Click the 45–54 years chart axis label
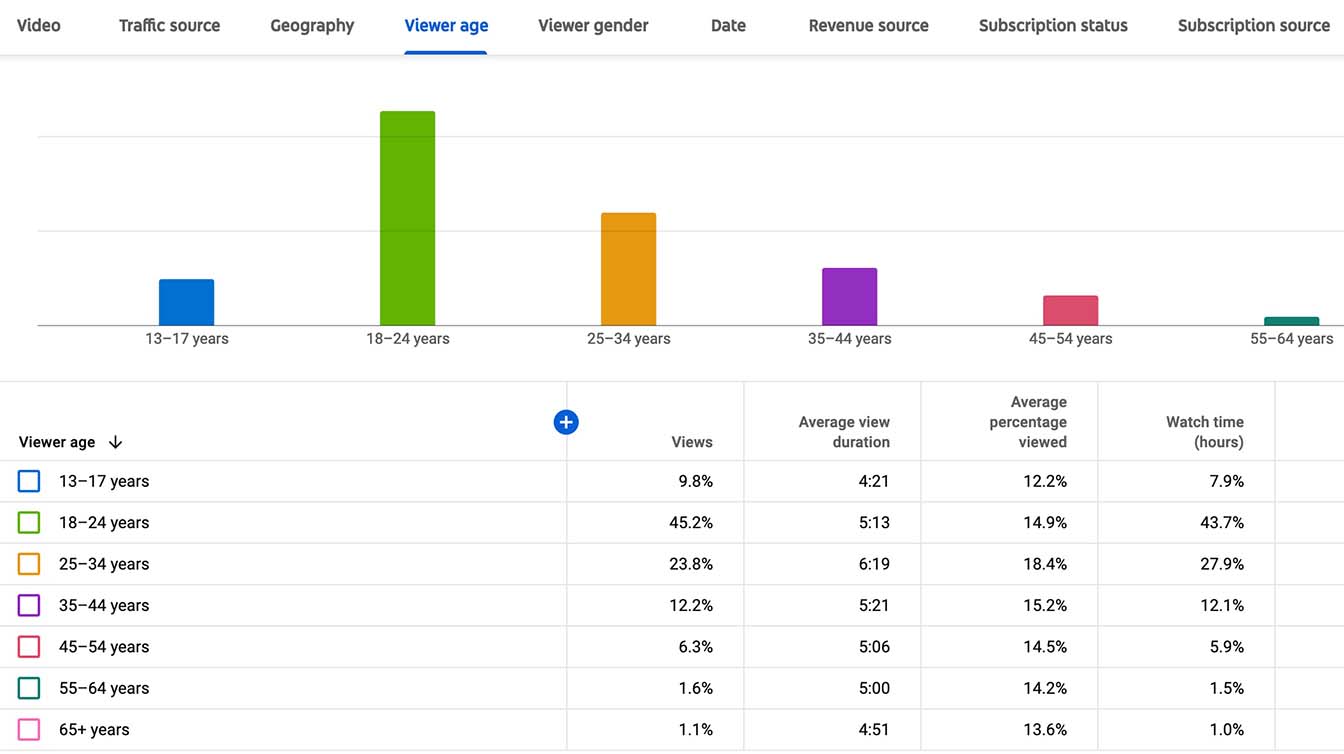Image resolution: width=1344 pixels, height=754 pixels. point(1071,339)
